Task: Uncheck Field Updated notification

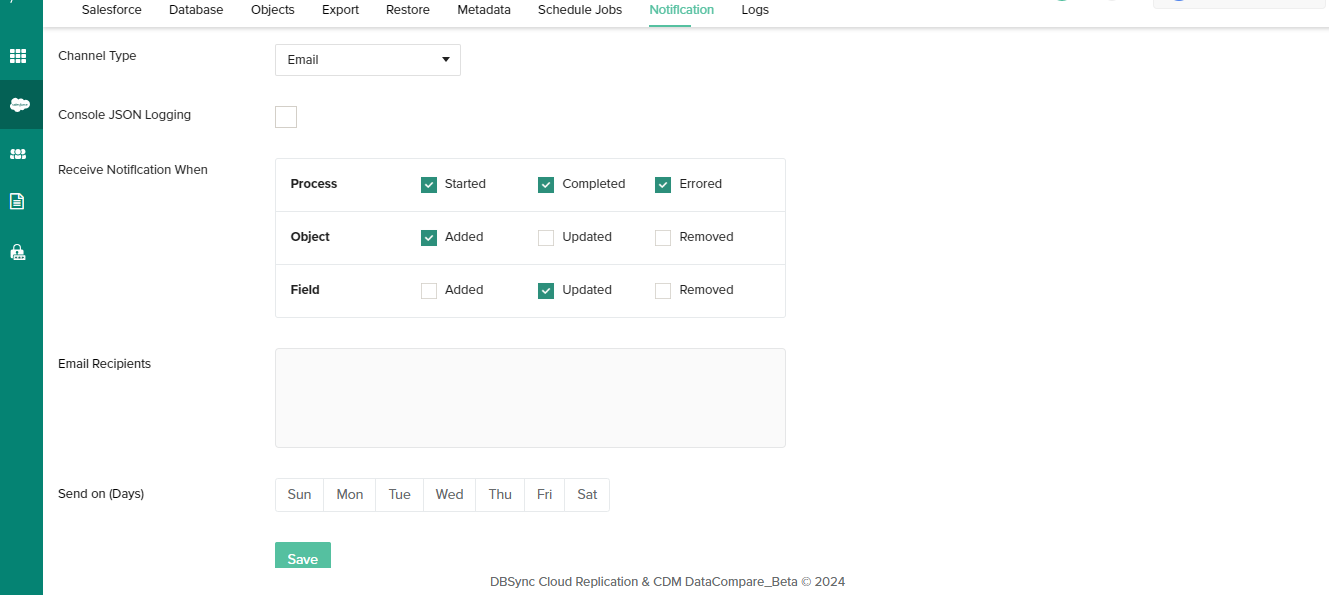Action: click(x=546, y=291)
